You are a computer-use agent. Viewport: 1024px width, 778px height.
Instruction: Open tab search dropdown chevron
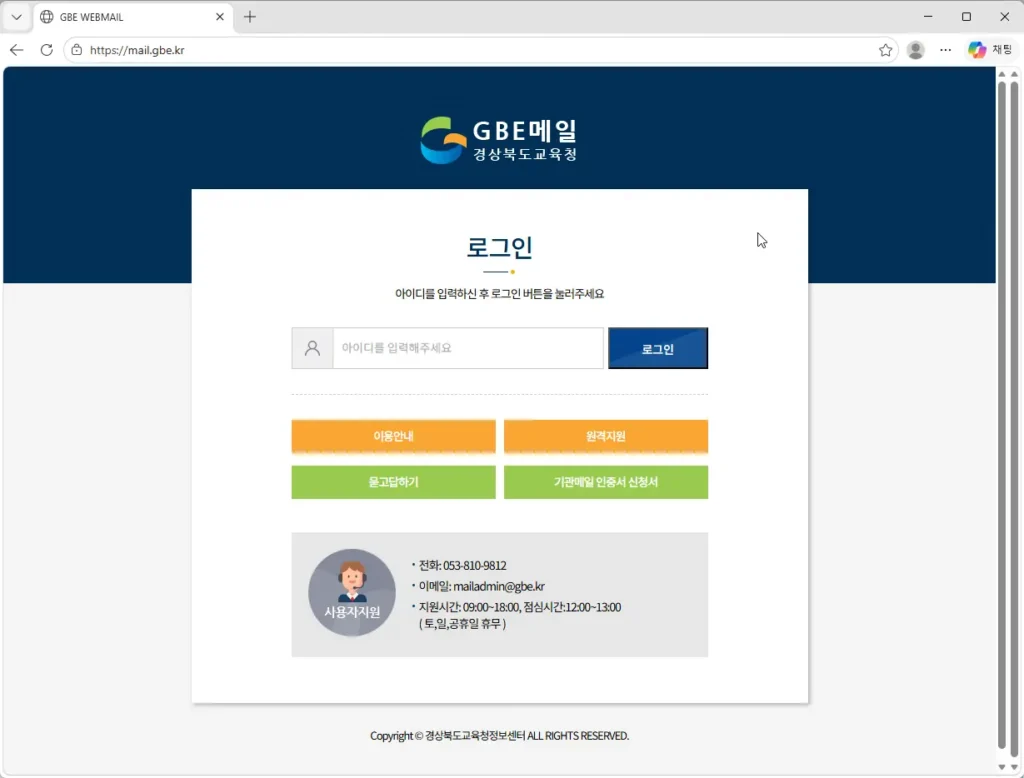pyautogui.click(x=16, y=17)
